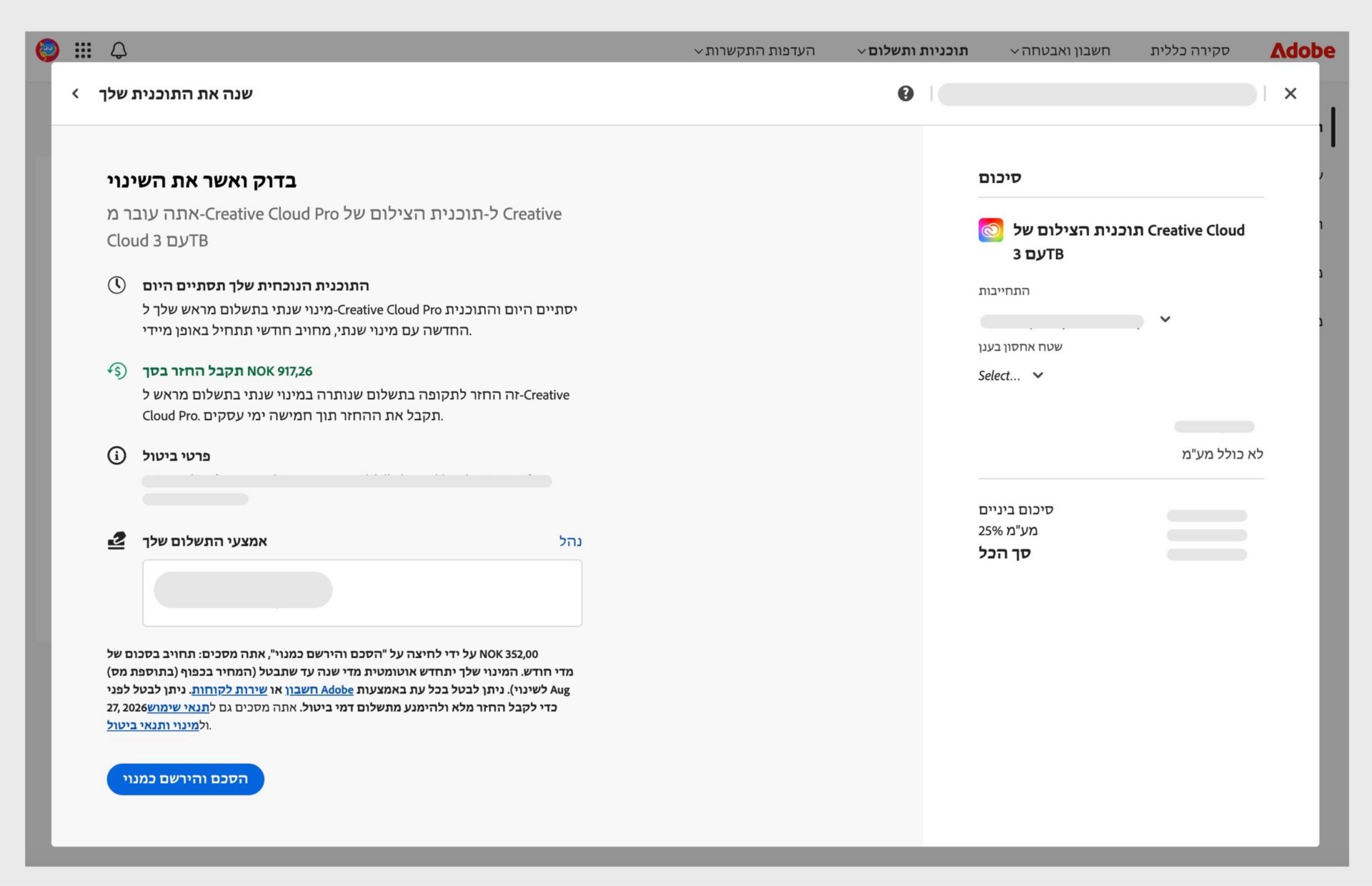Click the לא כולל מע"מ text
The width and height of the screenshot is (1372, 886).
click(1223, 454)
